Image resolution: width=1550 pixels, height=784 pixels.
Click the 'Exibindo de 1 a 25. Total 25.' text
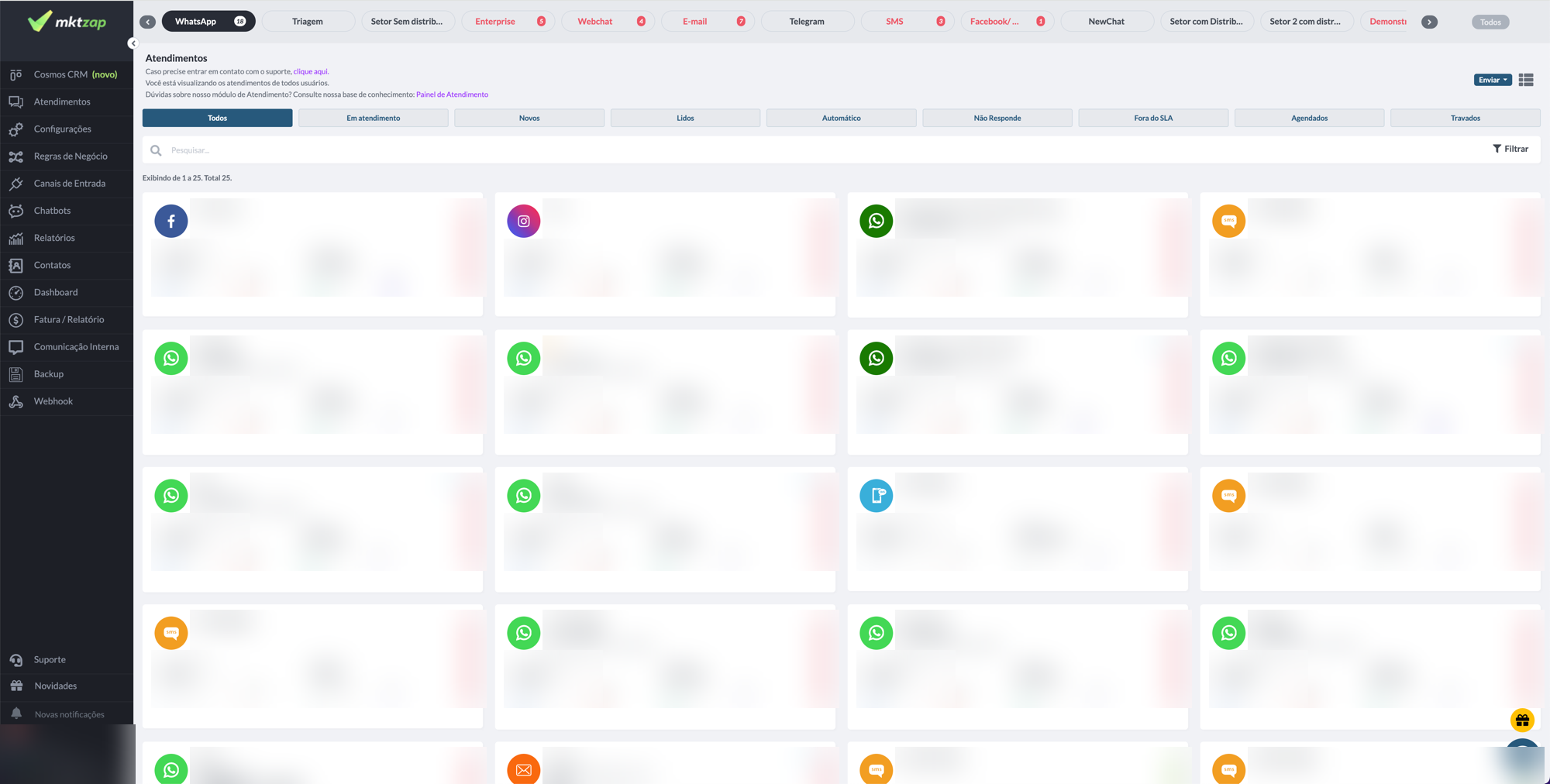(187, 178)
